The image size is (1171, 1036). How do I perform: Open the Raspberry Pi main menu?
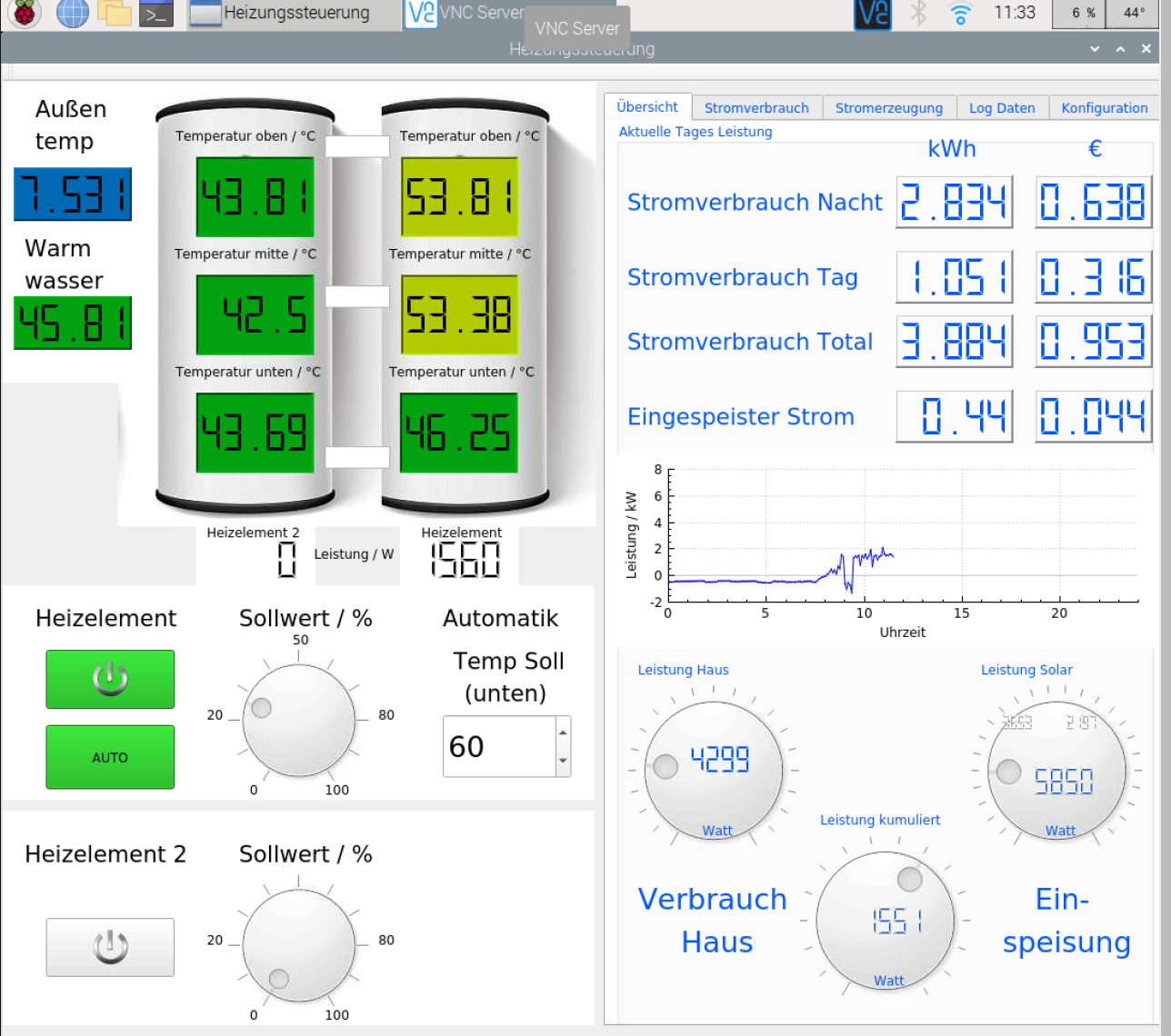coord(25,13)
